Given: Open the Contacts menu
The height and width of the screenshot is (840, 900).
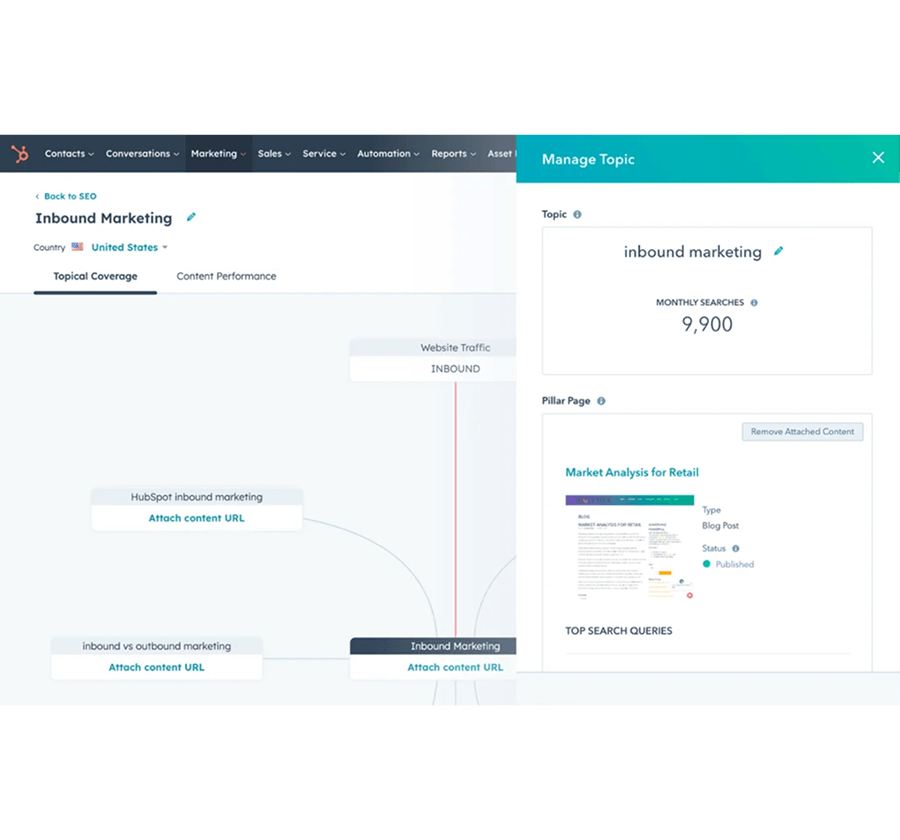Looking at the screenshot, I should (x=69, y=153).
